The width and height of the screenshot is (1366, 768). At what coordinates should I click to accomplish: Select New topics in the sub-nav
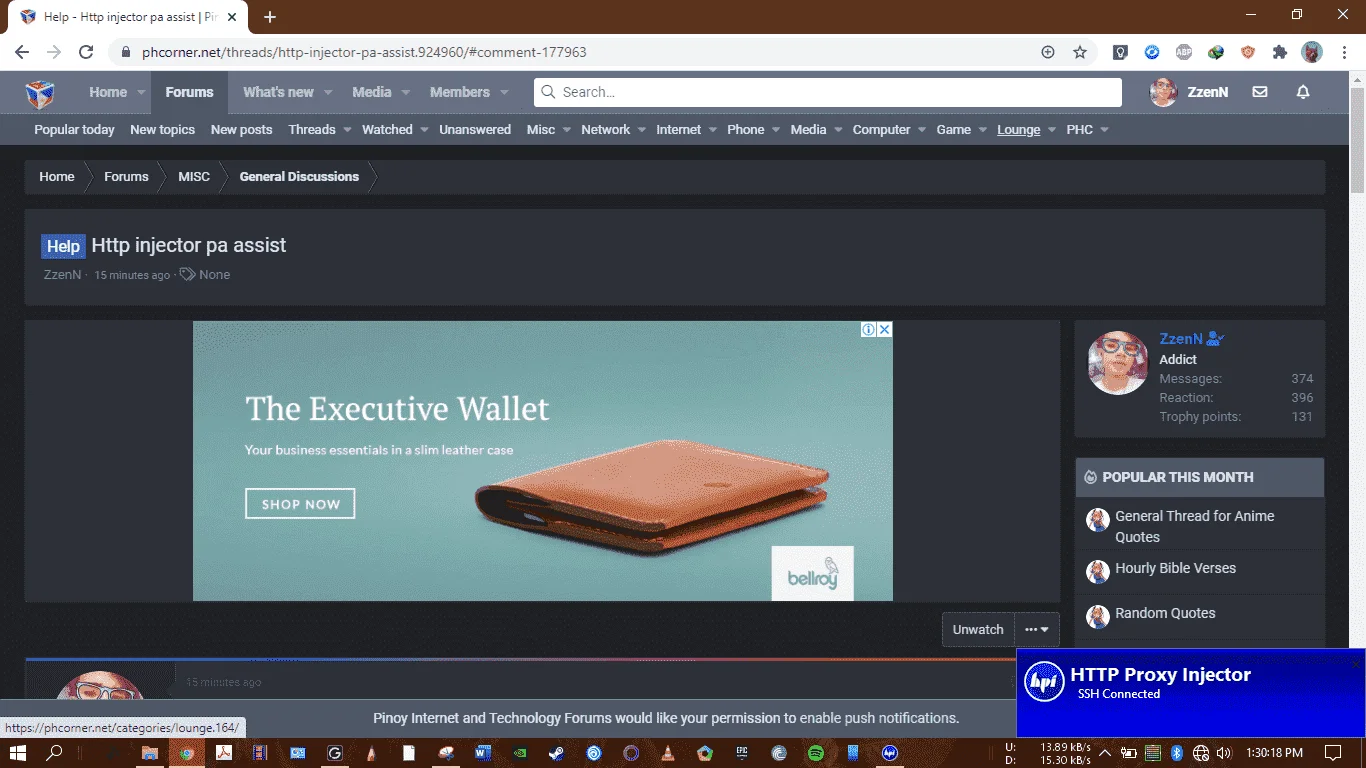click(162, 130)
